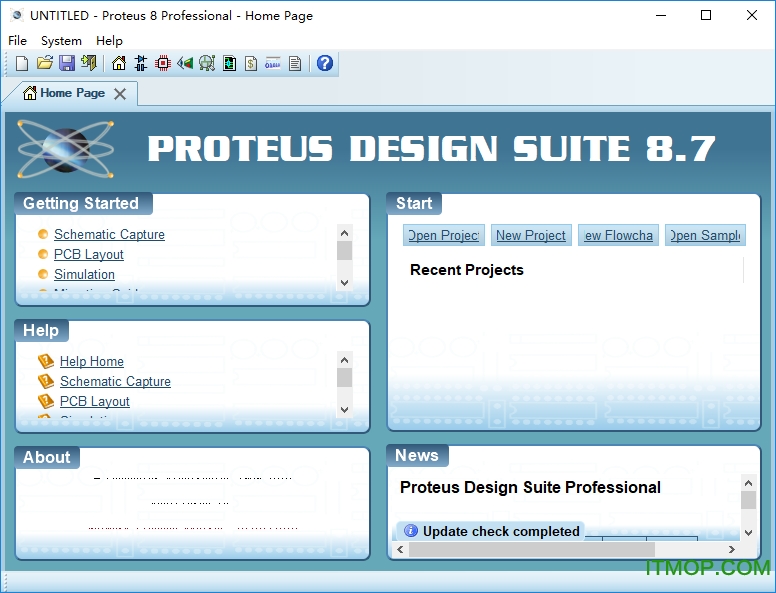
Task: Create a new project via toolbar icon
Action: coord(22,63)
